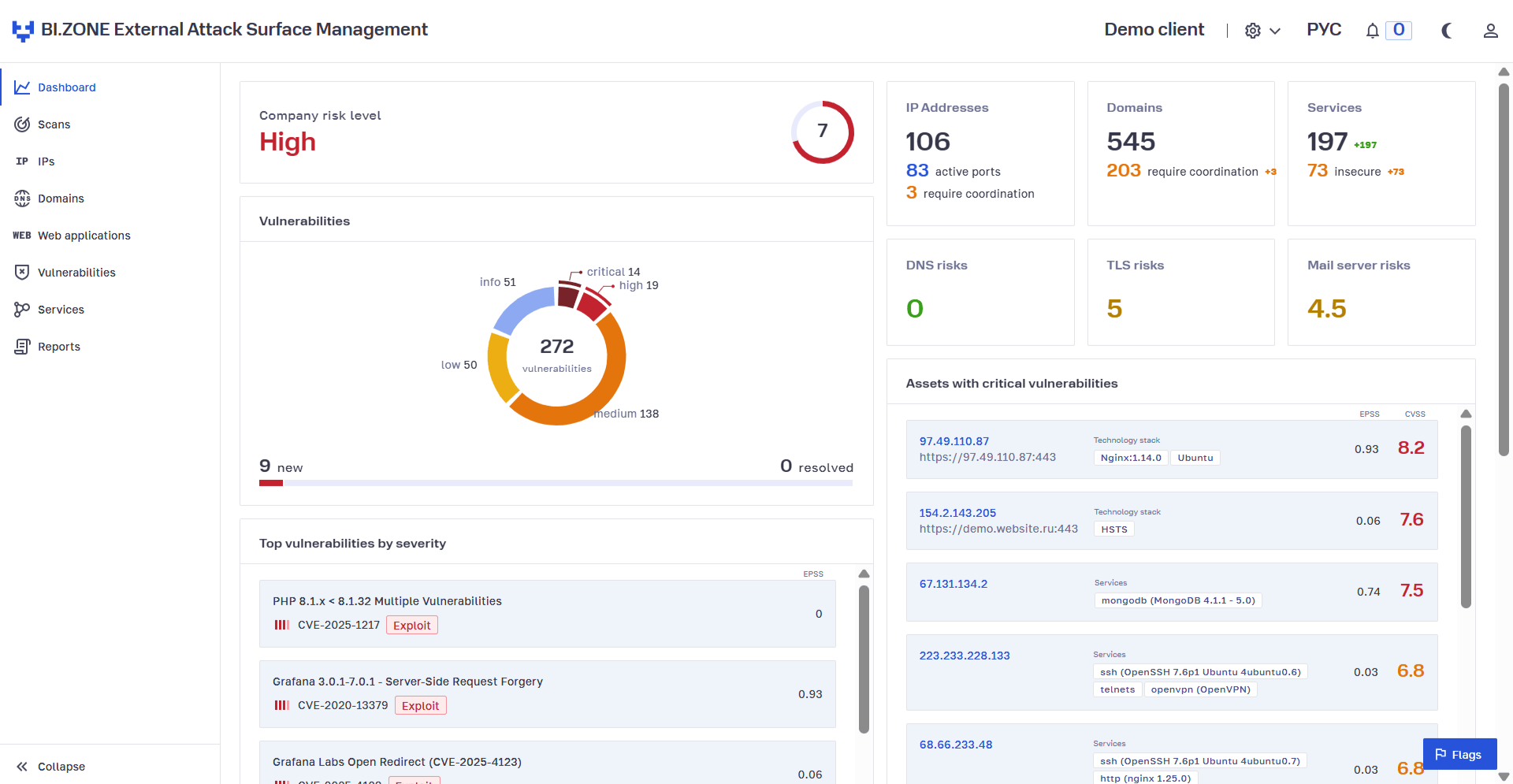Click the Ubuntu technology tag
1513x784 pixels.
1195,458
